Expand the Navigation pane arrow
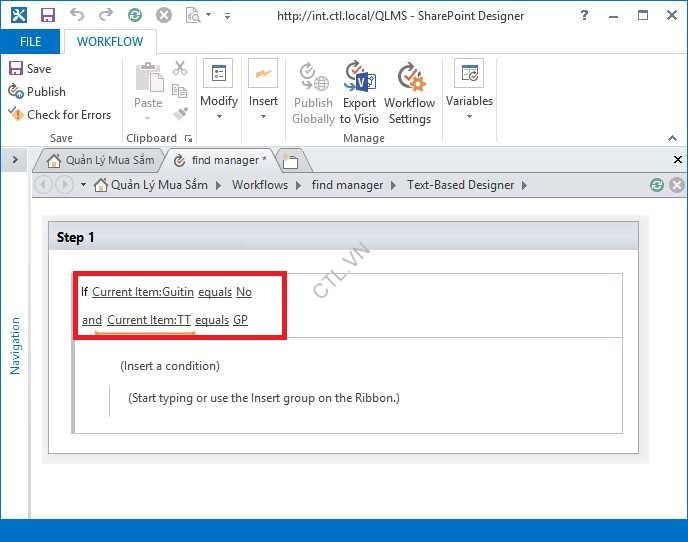Viewport: 688px width, 542px height. tap(15, 160)
